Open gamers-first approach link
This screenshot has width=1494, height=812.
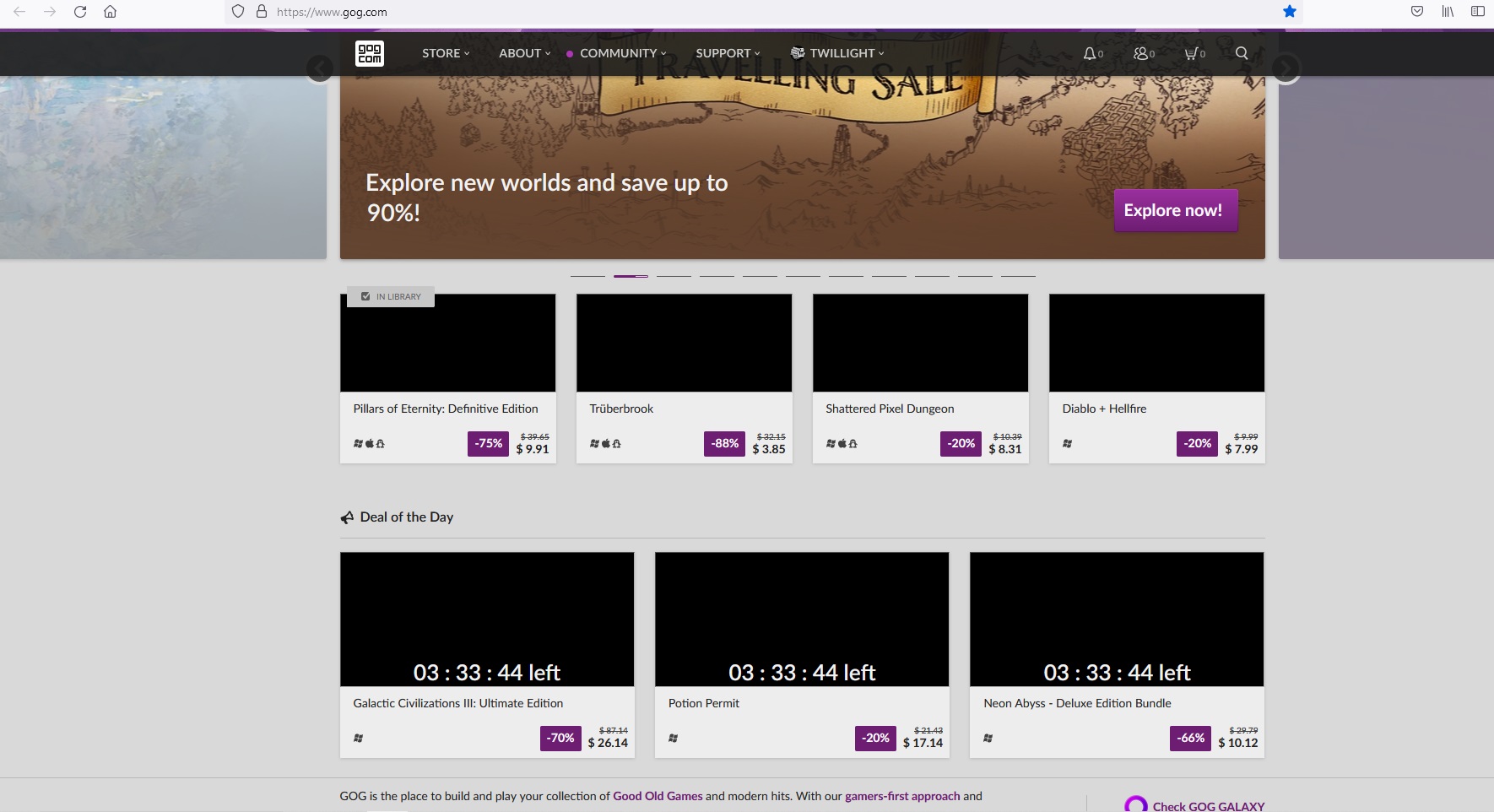point(902,796)
